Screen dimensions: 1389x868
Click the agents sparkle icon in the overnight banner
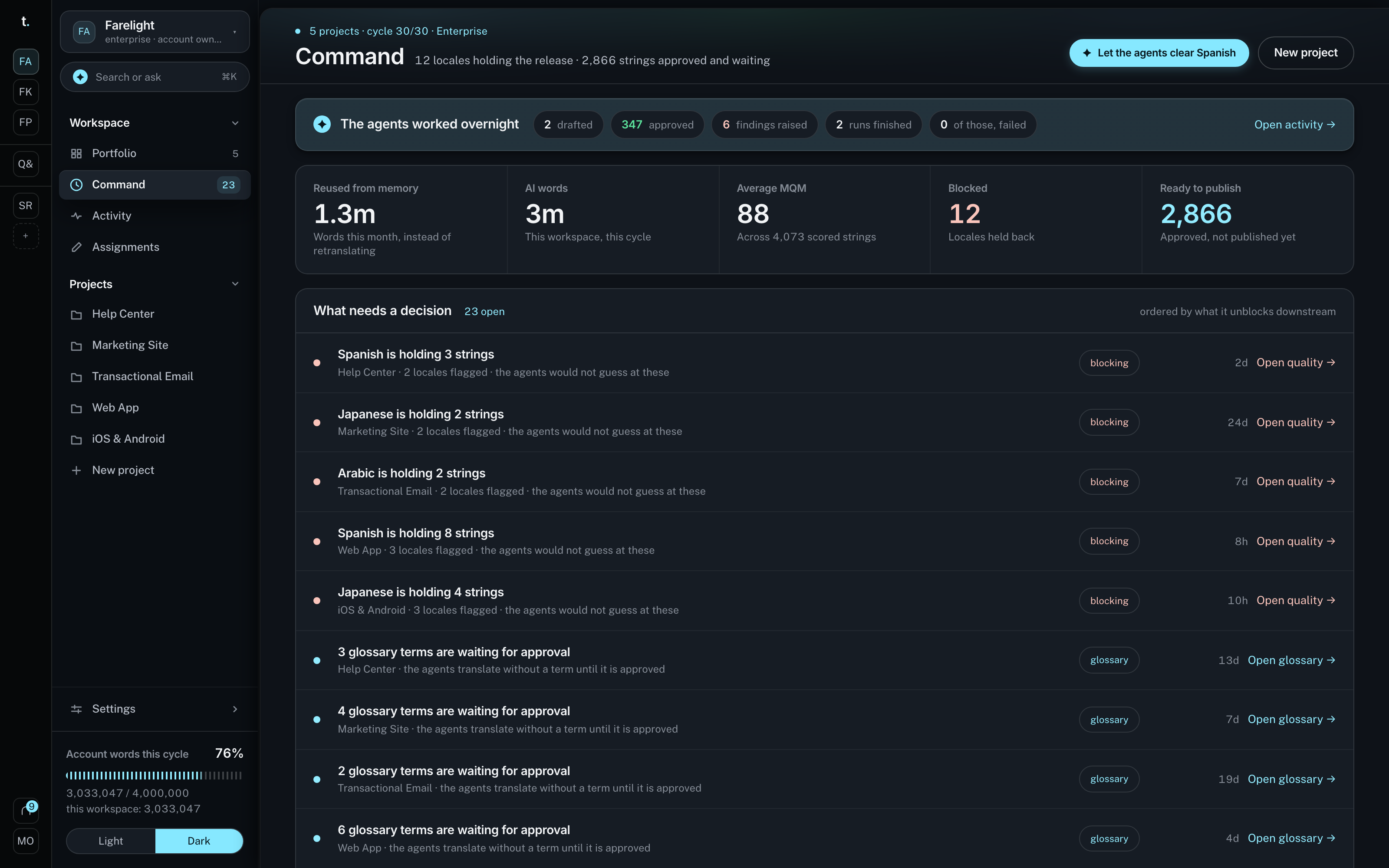pos(322,124)
